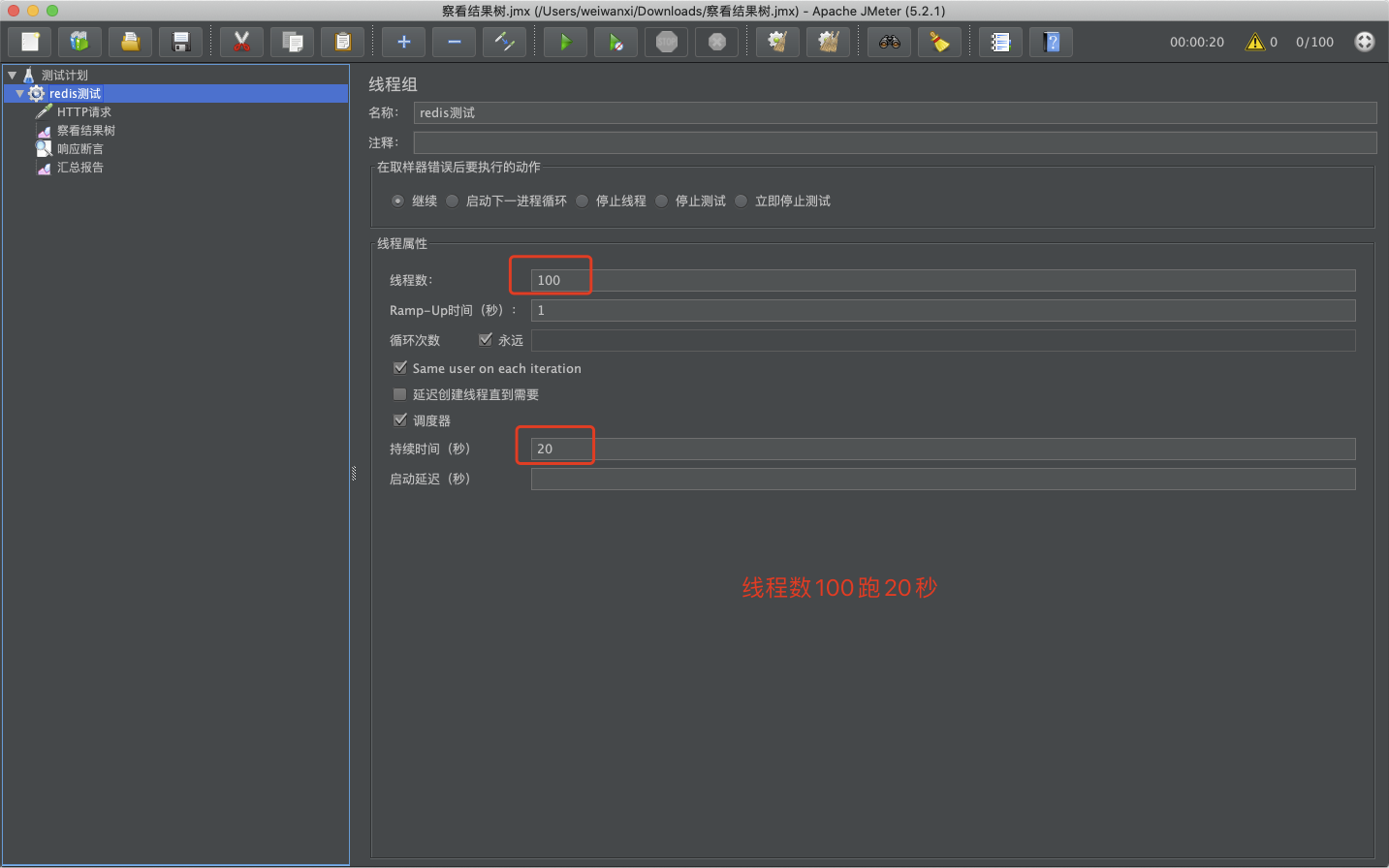Start test with no pauses
The width and height of the screenshot is (1389, 868).
(x=616, y=42)
